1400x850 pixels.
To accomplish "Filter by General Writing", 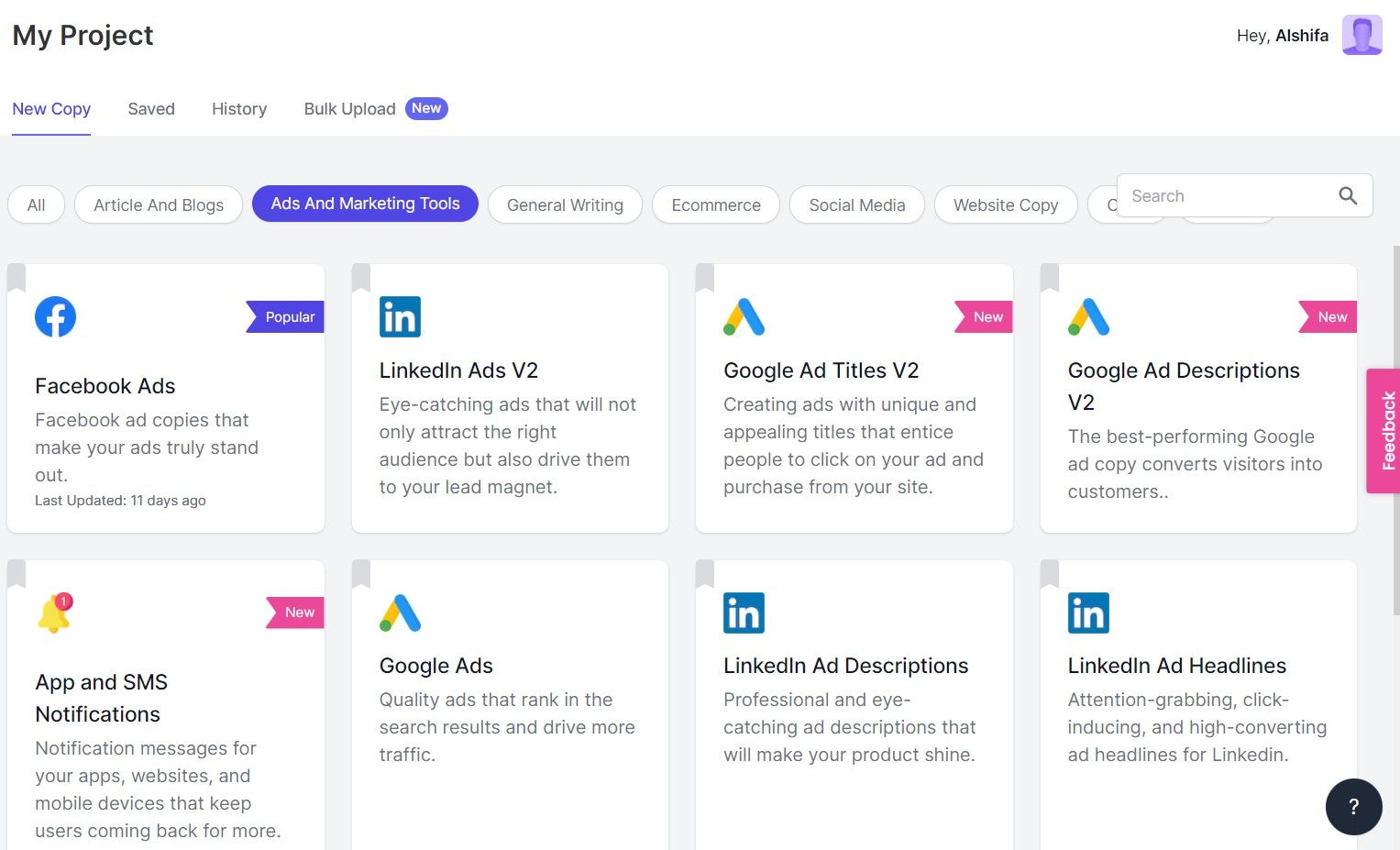I will pyautogui.click(x=565, y=204).
